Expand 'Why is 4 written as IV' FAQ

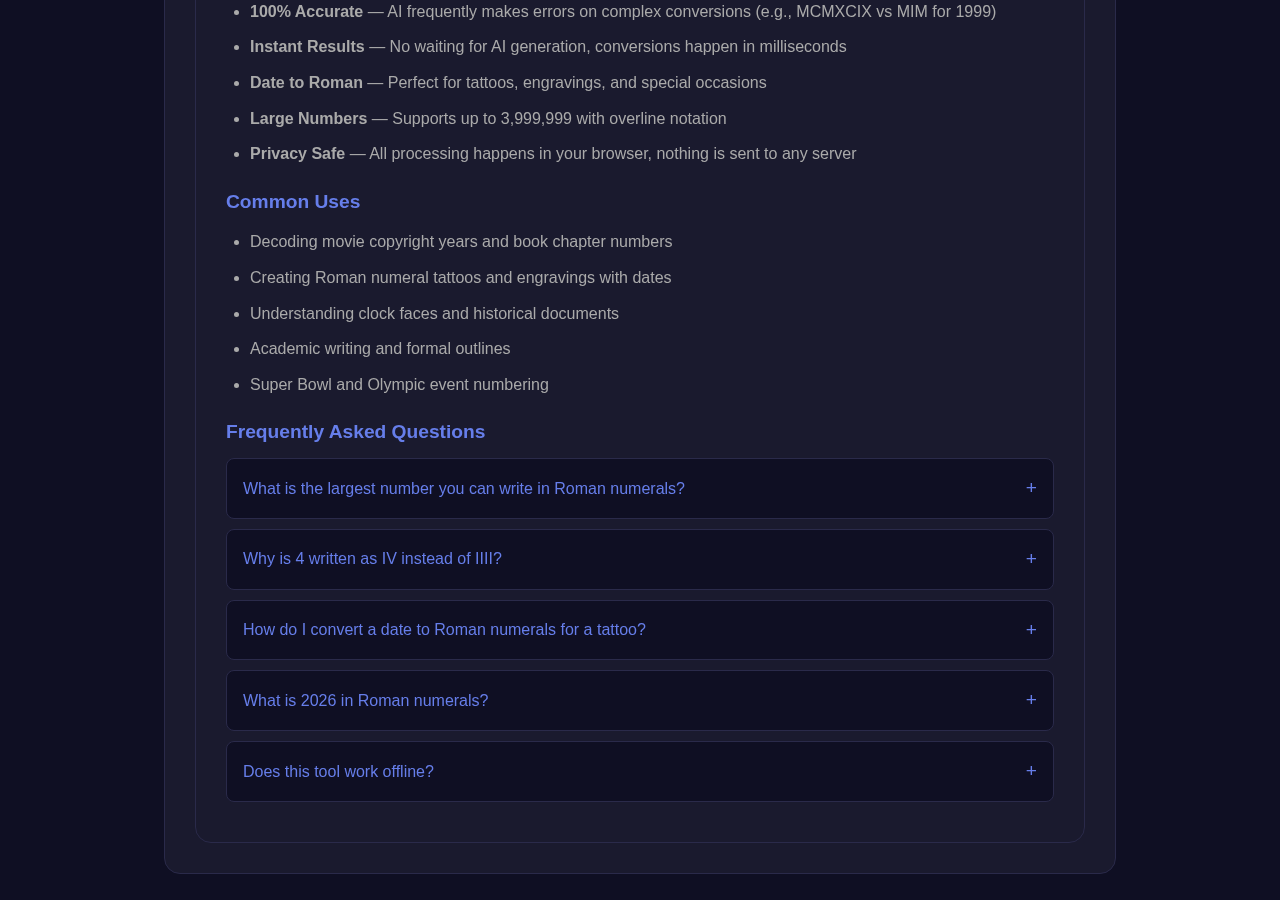point(640,559)
